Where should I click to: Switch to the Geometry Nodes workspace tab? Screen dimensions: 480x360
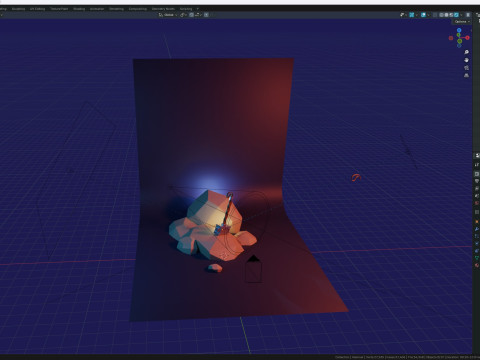[163, 9]
